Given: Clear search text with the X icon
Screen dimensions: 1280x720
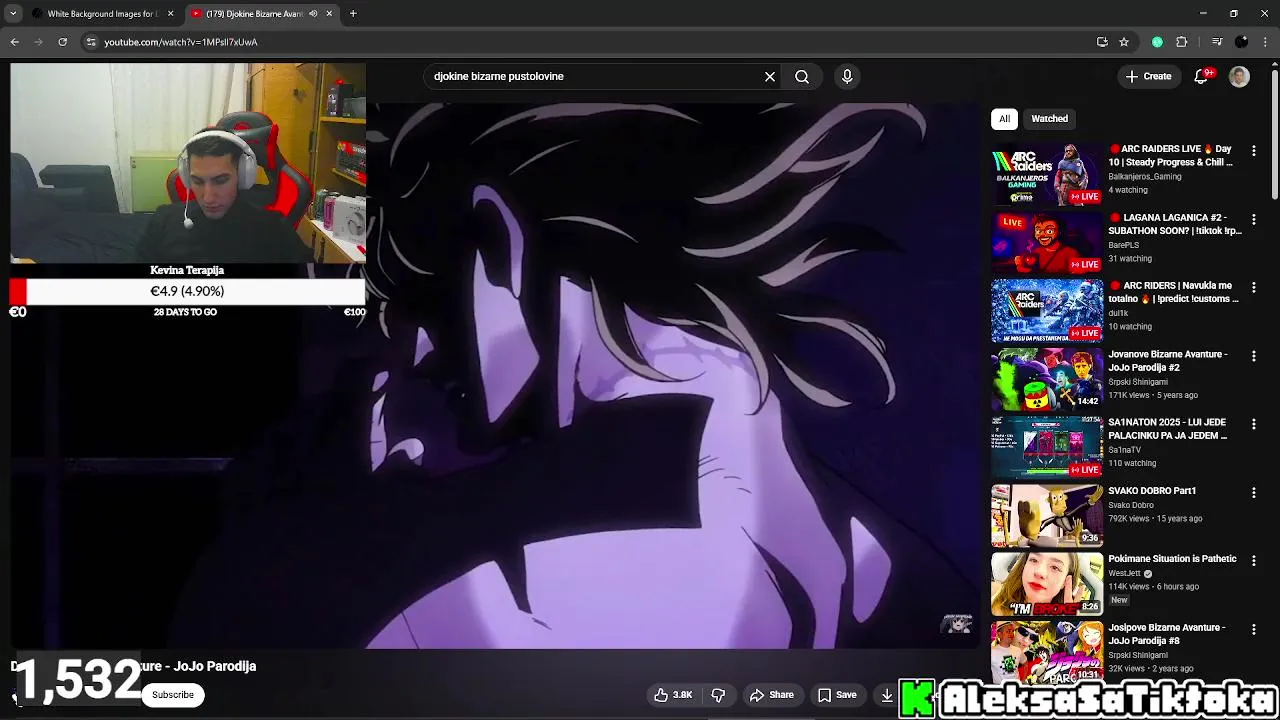Looking at the screenshot, I should tap(770, 76).
